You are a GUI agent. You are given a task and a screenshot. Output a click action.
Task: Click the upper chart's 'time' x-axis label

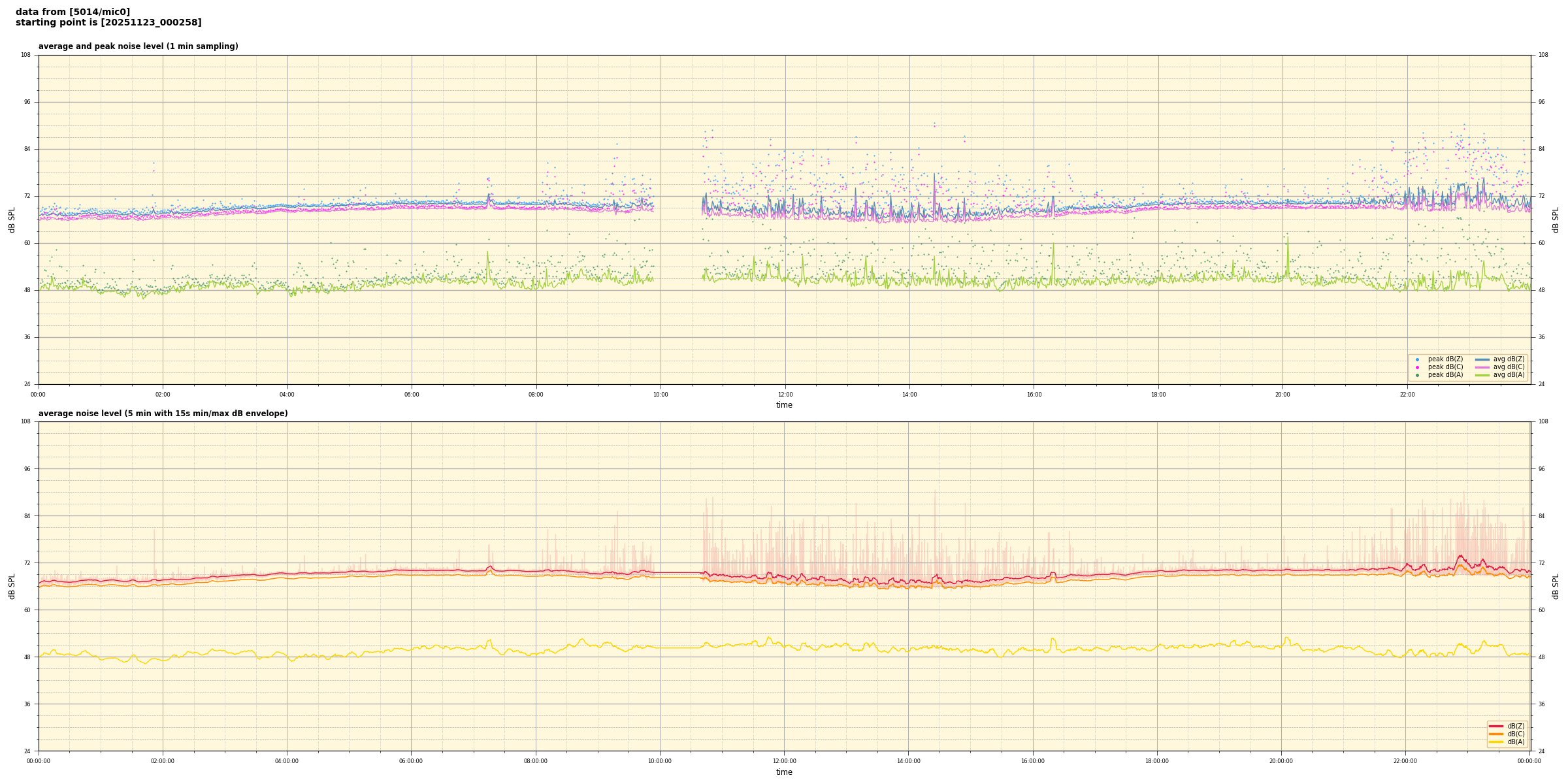point(784,405)
